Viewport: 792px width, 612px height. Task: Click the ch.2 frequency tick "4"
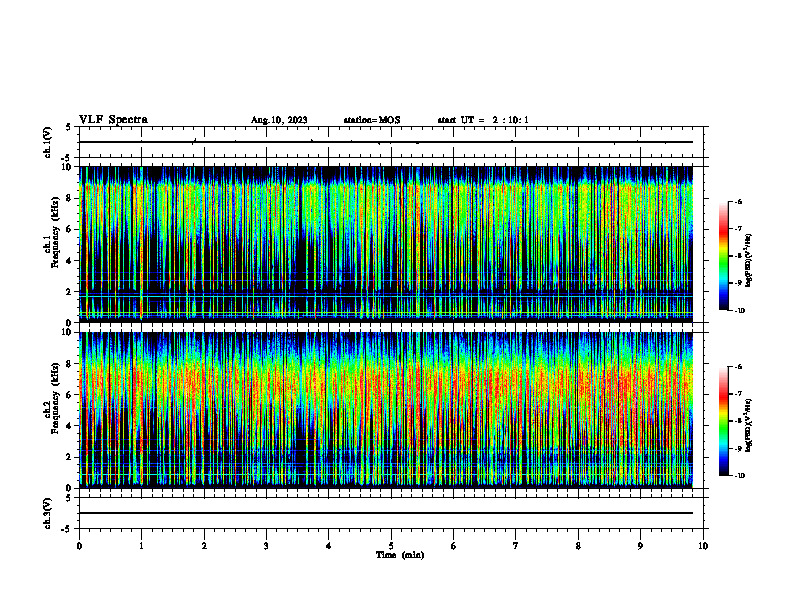coord(70,427)
